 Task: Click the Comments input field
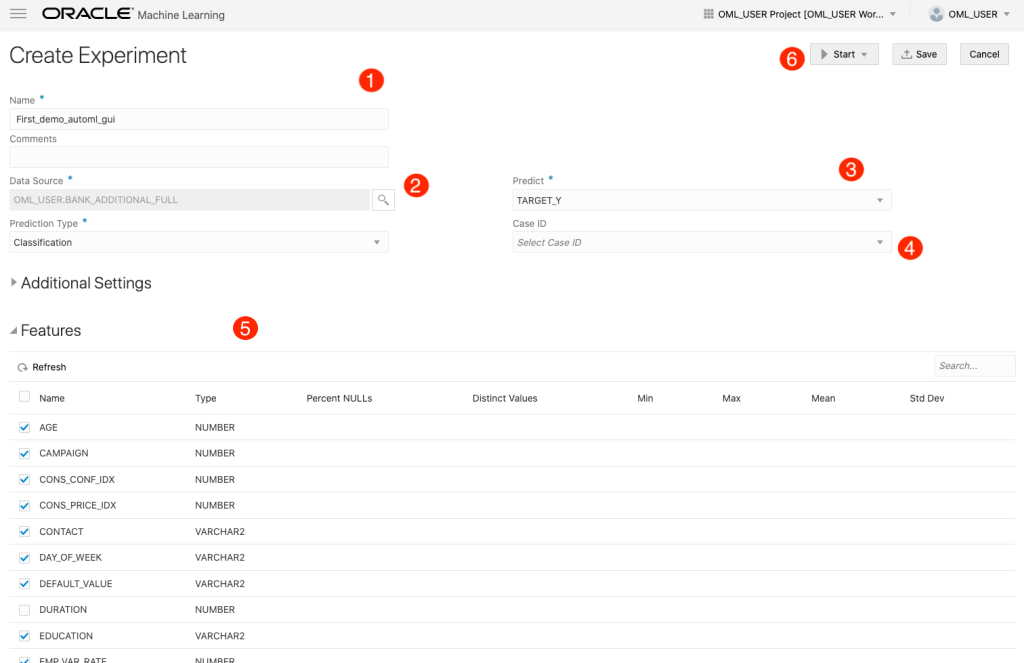(x=198, y=157)
